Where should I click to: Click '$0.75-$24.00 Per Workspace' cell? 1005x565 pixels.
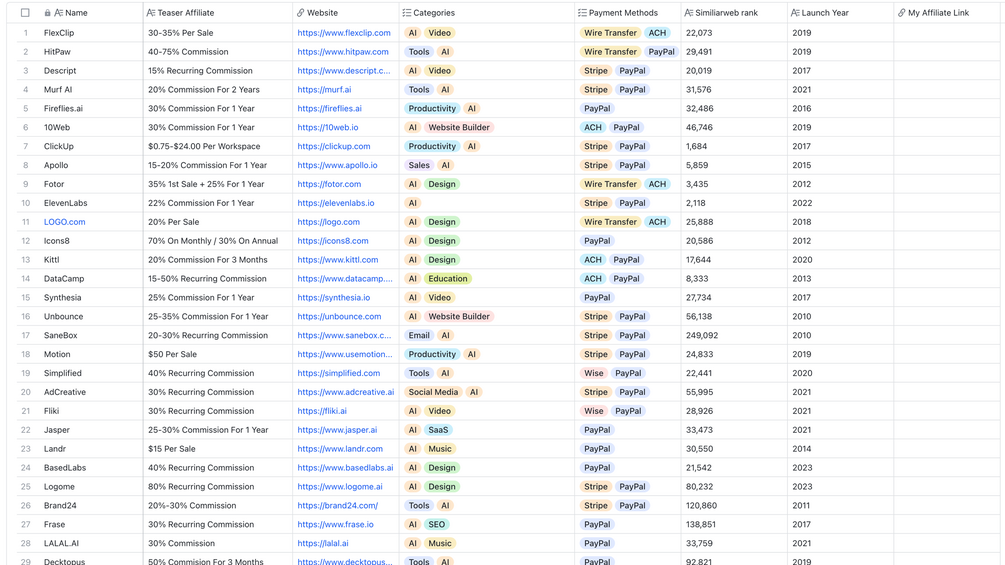(204, 147)
